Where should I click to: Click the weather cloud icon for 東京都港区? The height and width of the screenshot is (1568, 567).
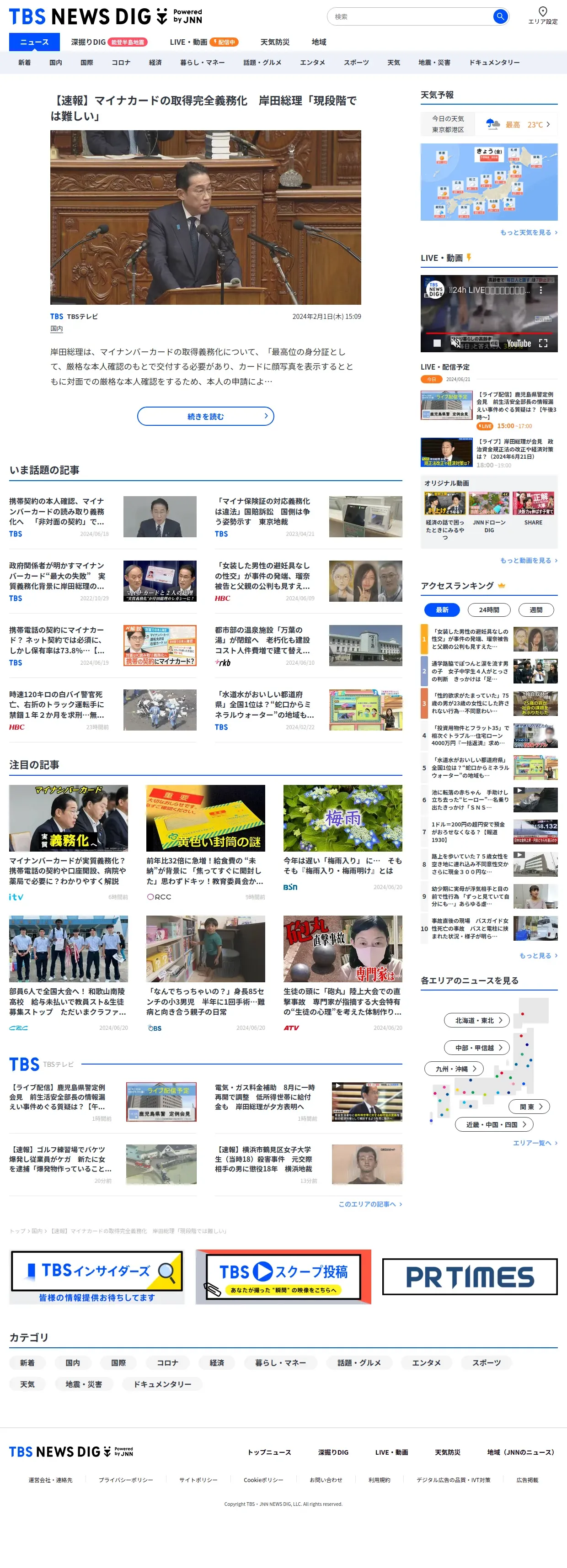point(493,124)
